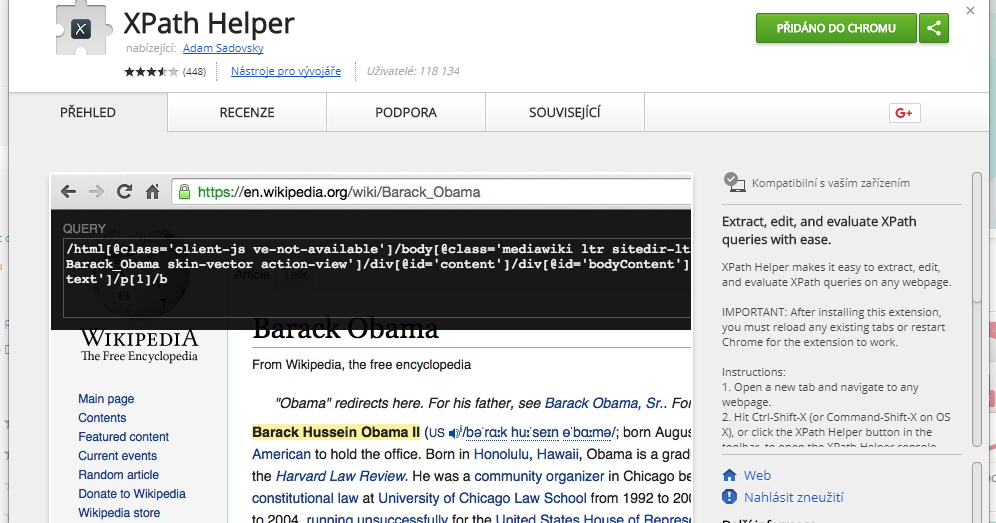Image resolution: width=996 pixels, height=523 pixels.
Task: Click Random article in the Wikipedia sidebar
Action: [118, 475]
